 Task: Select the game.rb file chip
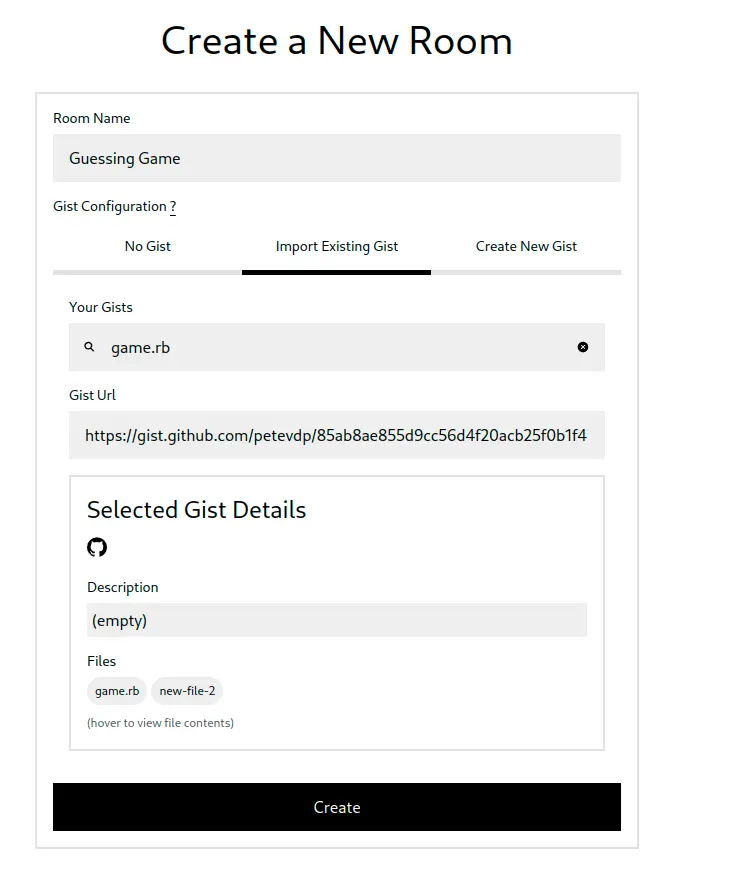coord(116,690)
